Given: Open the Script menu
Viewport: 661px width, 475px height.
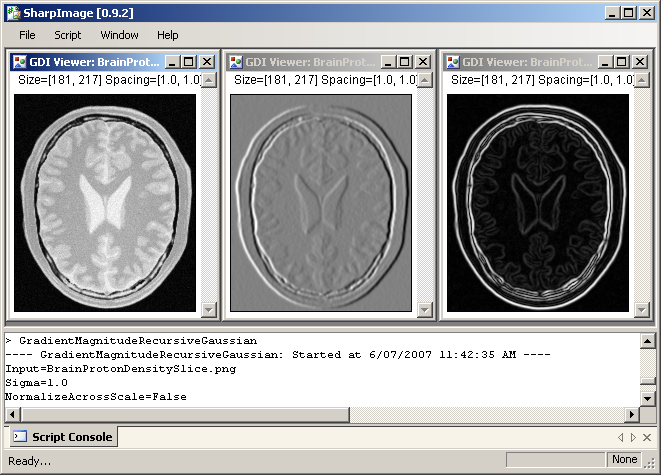Looking at the screenshot, I should [68, 35].
